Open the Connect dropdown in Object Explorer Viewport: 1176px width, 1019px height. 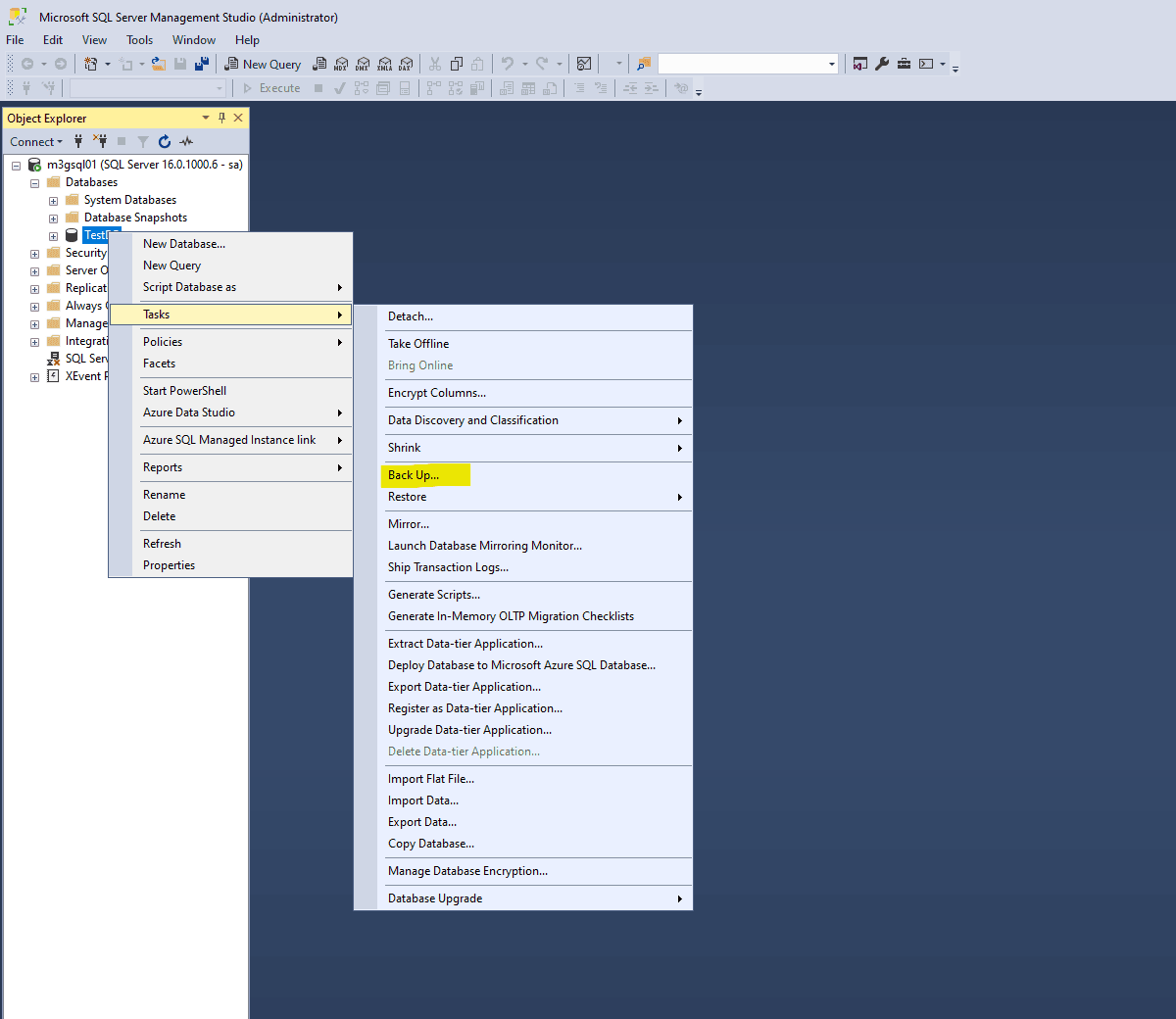pyautogui.click(x=36, y=141)
